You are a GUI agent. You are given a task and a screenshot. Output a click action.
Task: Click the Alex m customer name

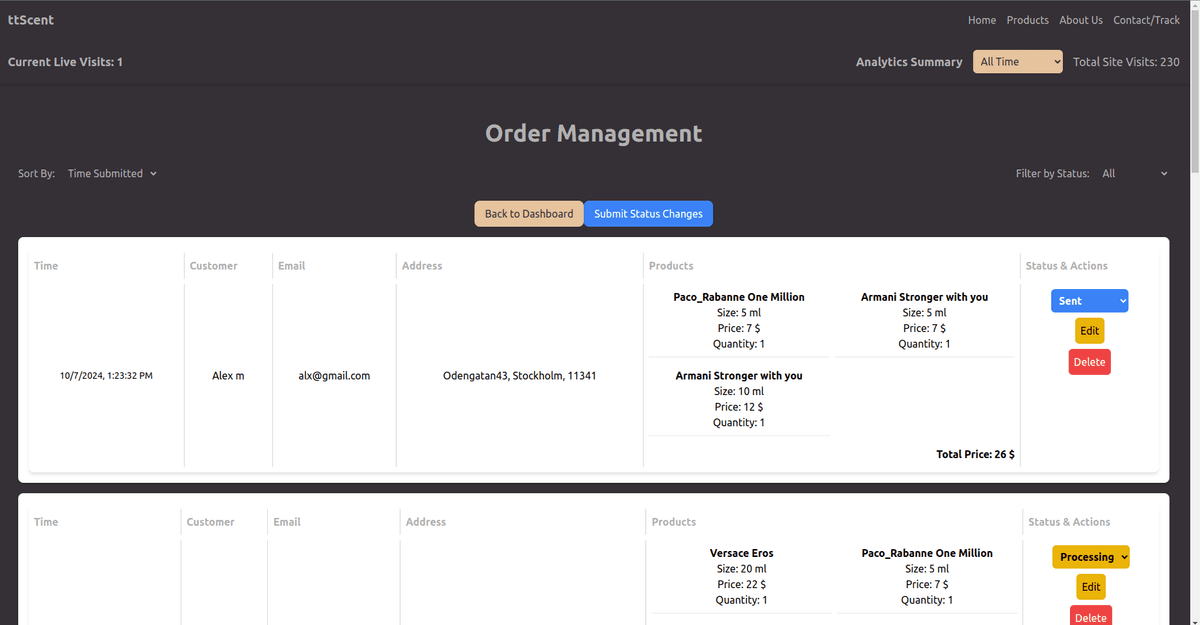coord(228,376)
